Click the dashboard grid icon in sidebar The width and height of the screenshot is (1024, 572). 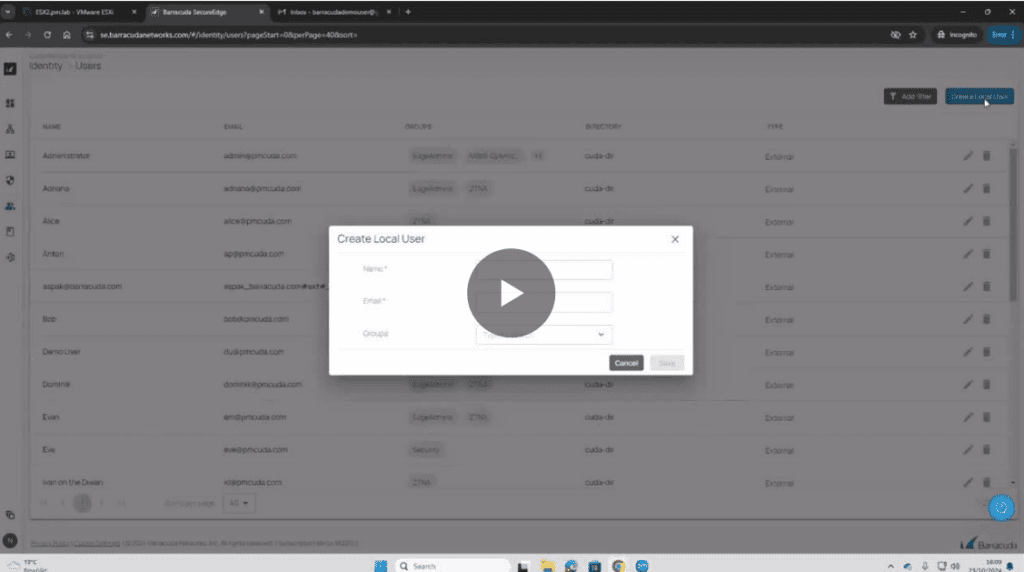coord(10,103)
